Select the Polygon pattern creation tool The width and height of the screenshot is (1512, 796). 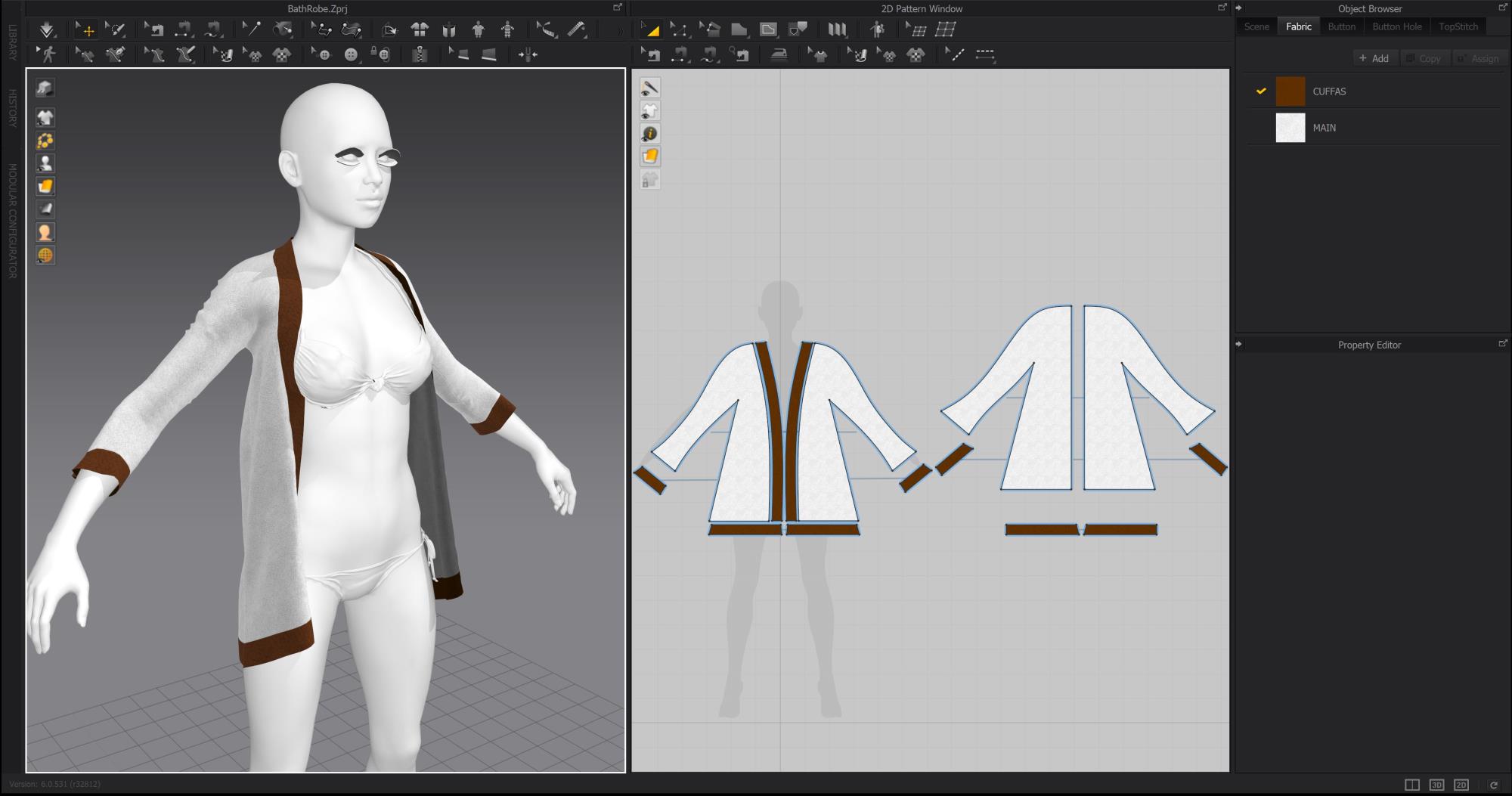point(739,29)
